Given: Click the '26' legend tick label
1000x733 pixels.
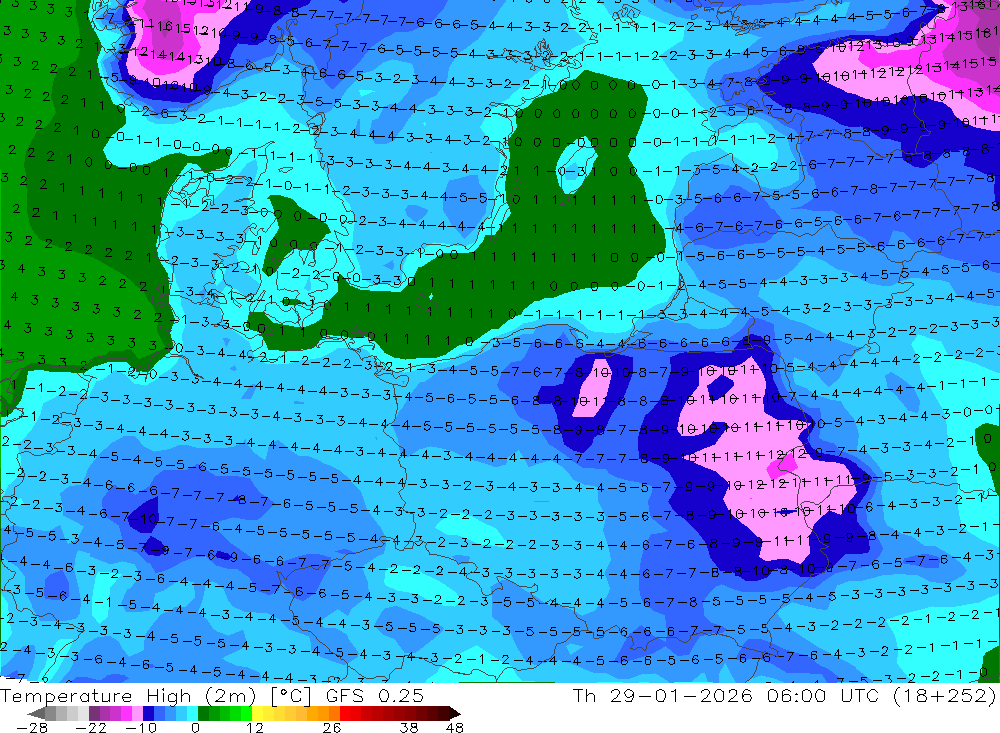Looking at the screenshot, I should [x=331, y=727].
